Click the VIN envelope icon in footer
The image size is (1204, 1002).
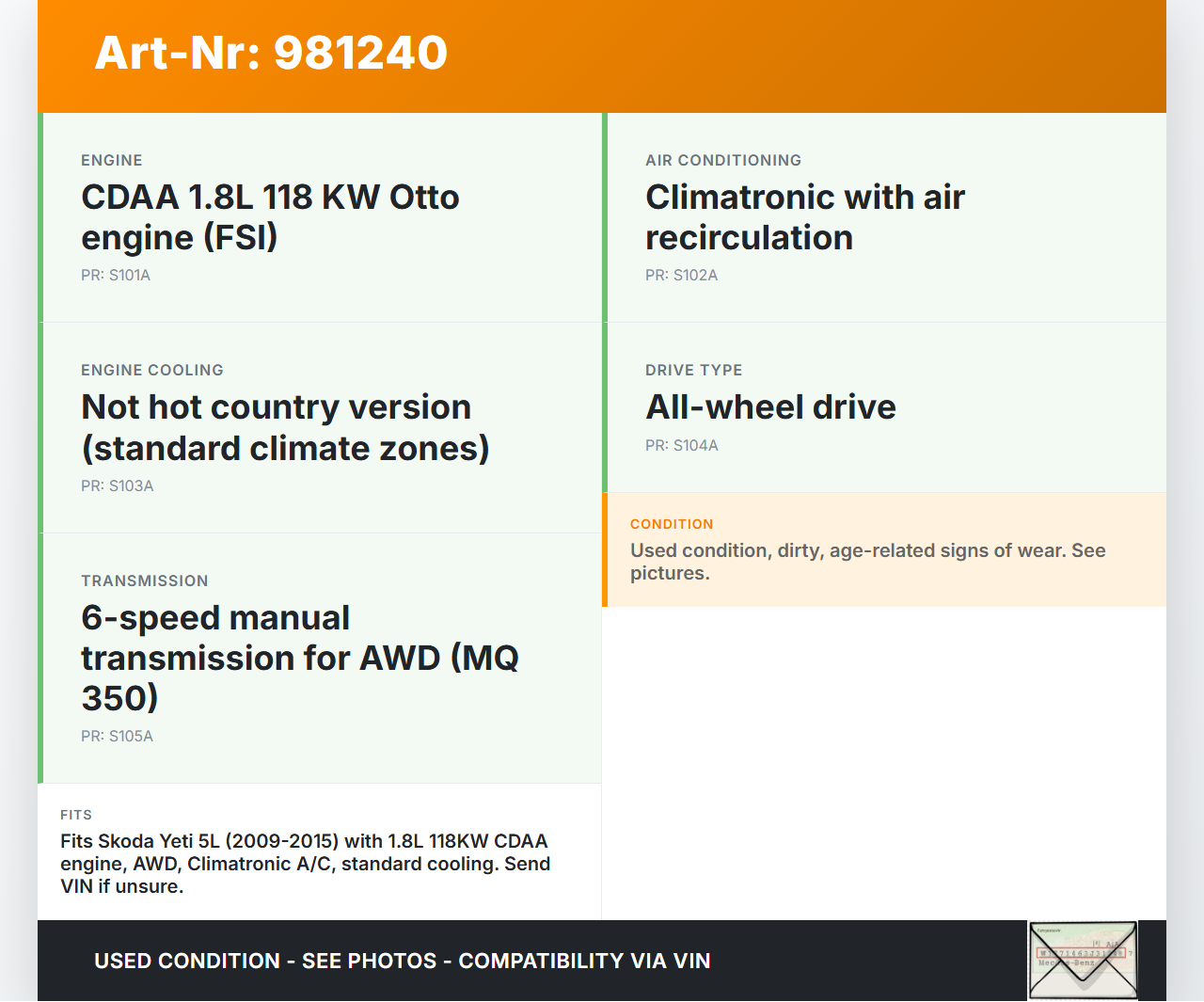tap(1083, 960)
